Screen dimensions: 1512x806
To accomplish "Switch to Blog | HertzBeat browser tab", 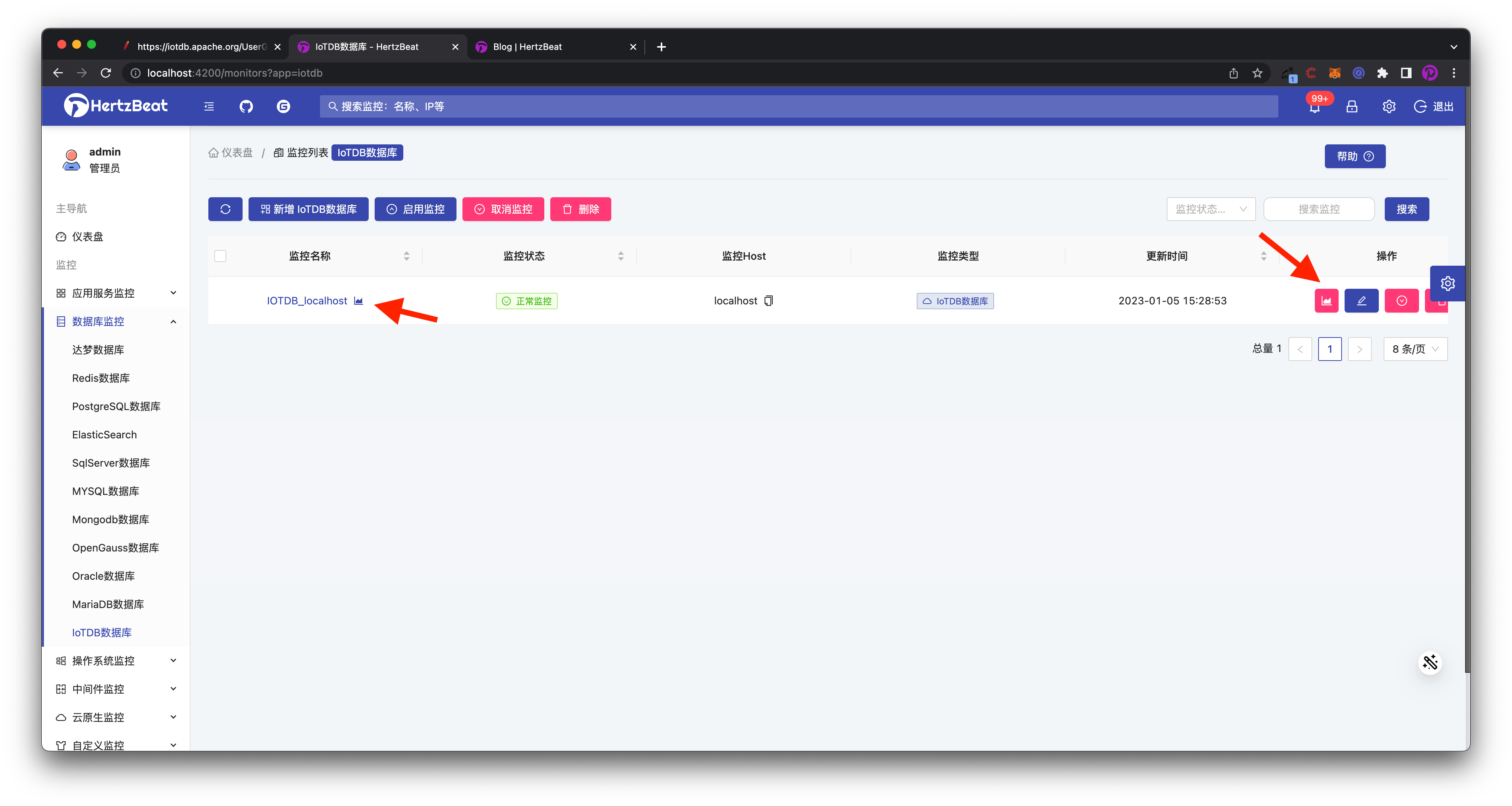I will coord(527,47).
